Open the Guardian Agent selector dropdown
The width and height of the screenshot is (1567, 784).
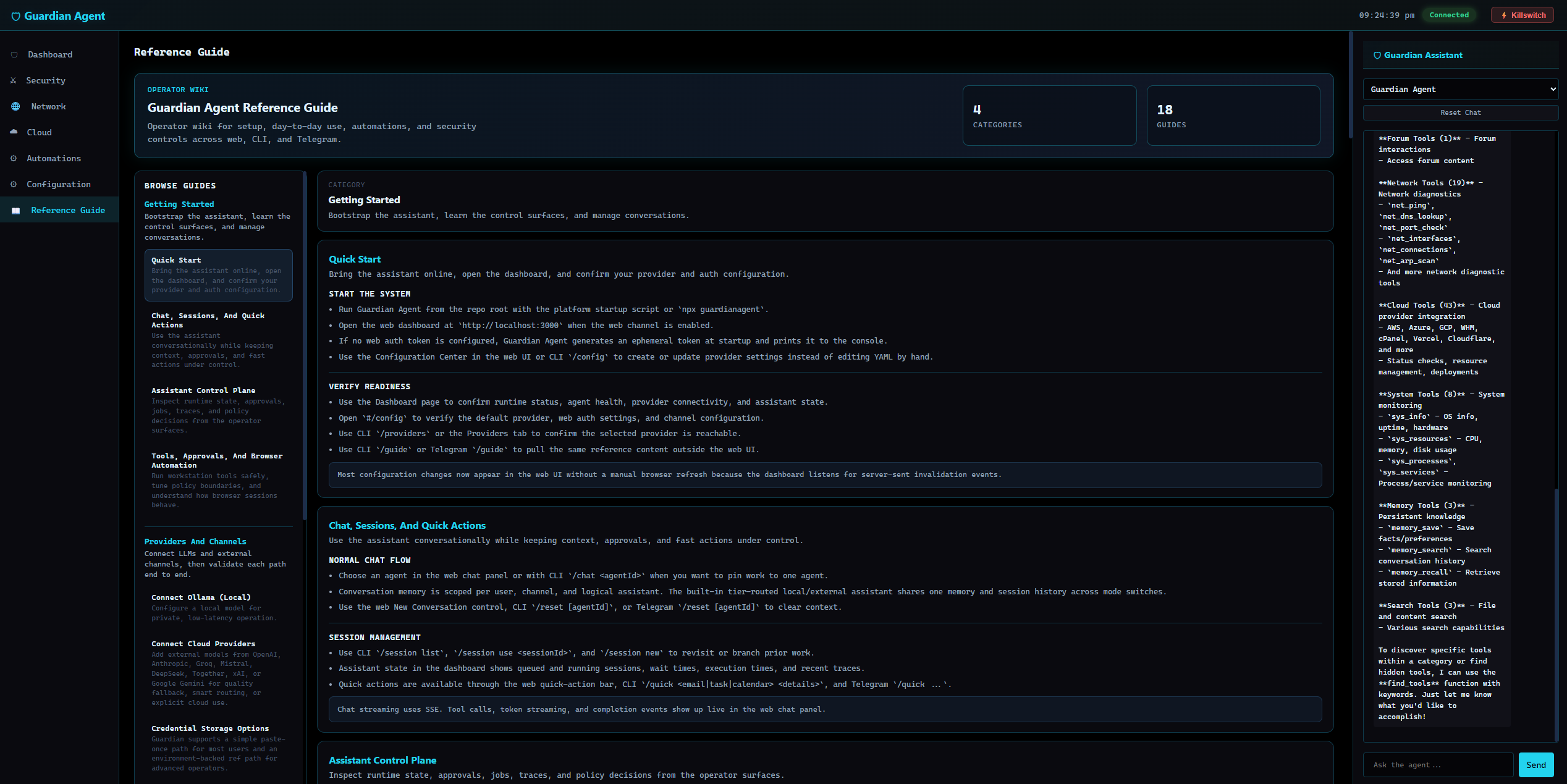pos(1461,90)
